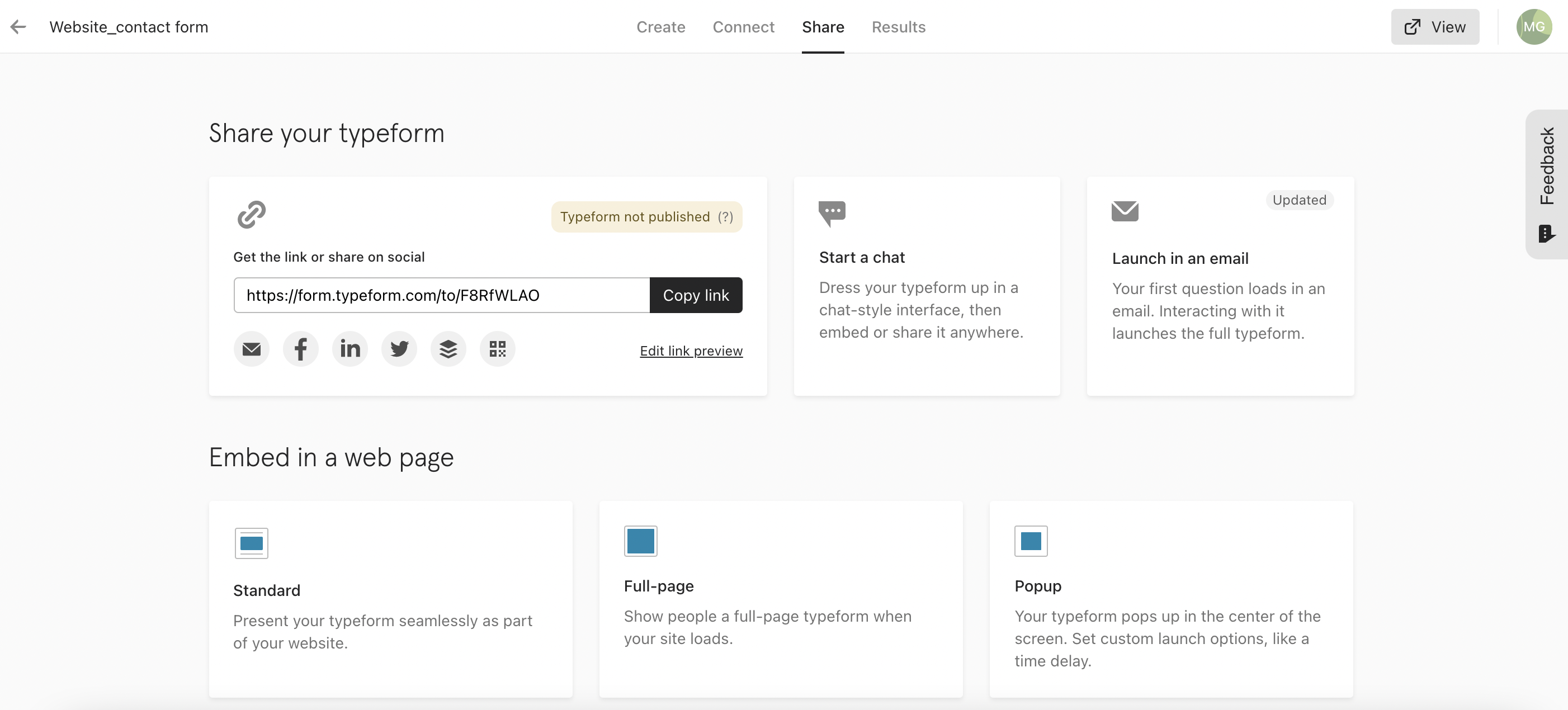Click the Full-page embed icon
This screenshot has width=1568, height=710.
tap(640, 540)
